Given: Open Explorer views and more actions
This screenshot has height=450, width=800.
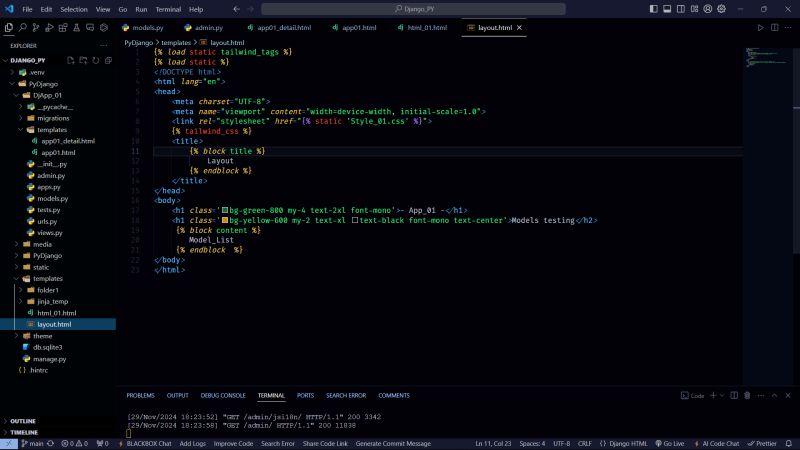Looking at the screenshot, I should (104, 45).
